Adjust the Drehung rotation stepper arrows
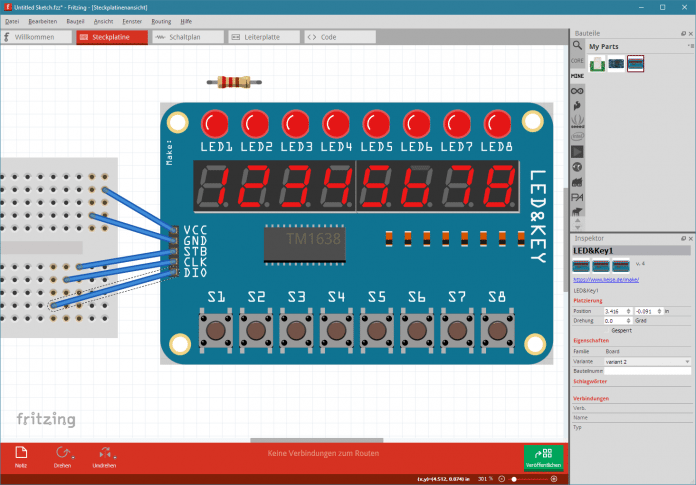 tap(628, 320)
